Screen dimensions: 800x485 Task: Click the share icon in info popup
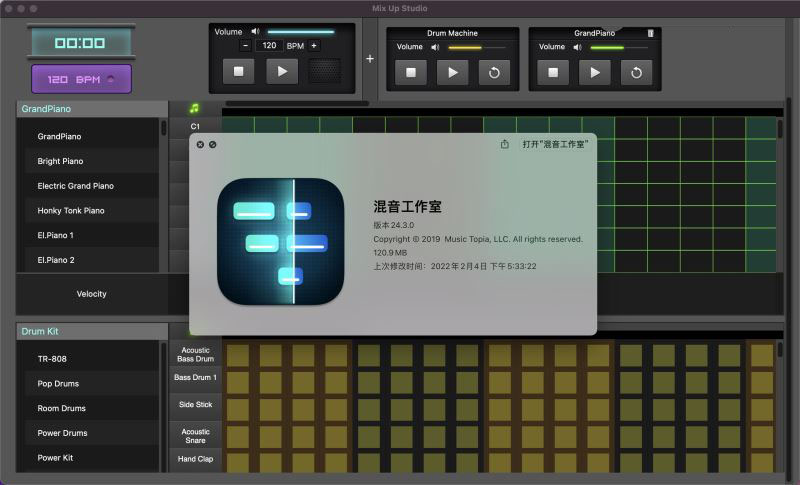pos(505,144)
